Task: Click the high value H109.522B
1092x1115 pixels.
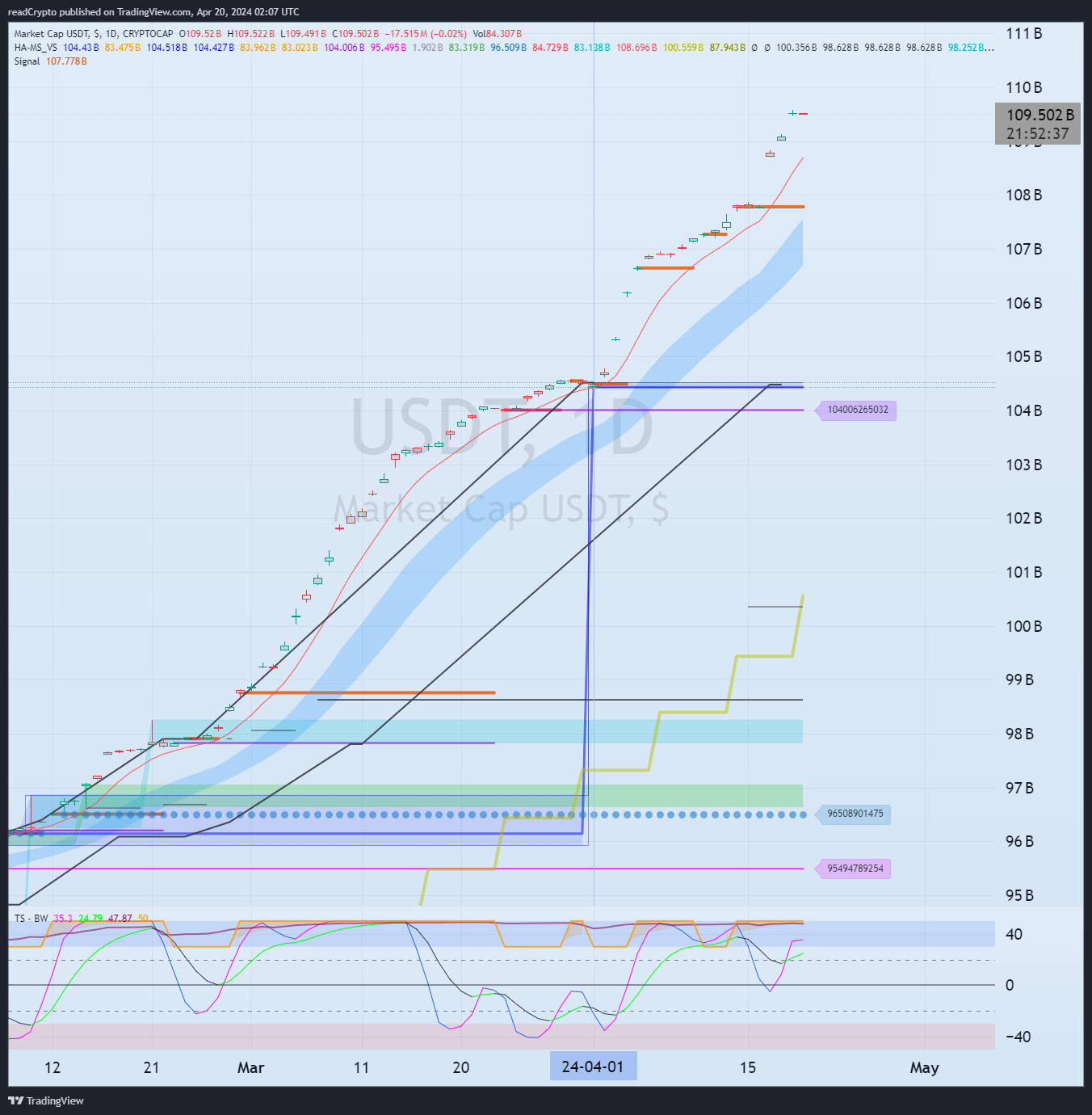Action: [x=251, y=34]
